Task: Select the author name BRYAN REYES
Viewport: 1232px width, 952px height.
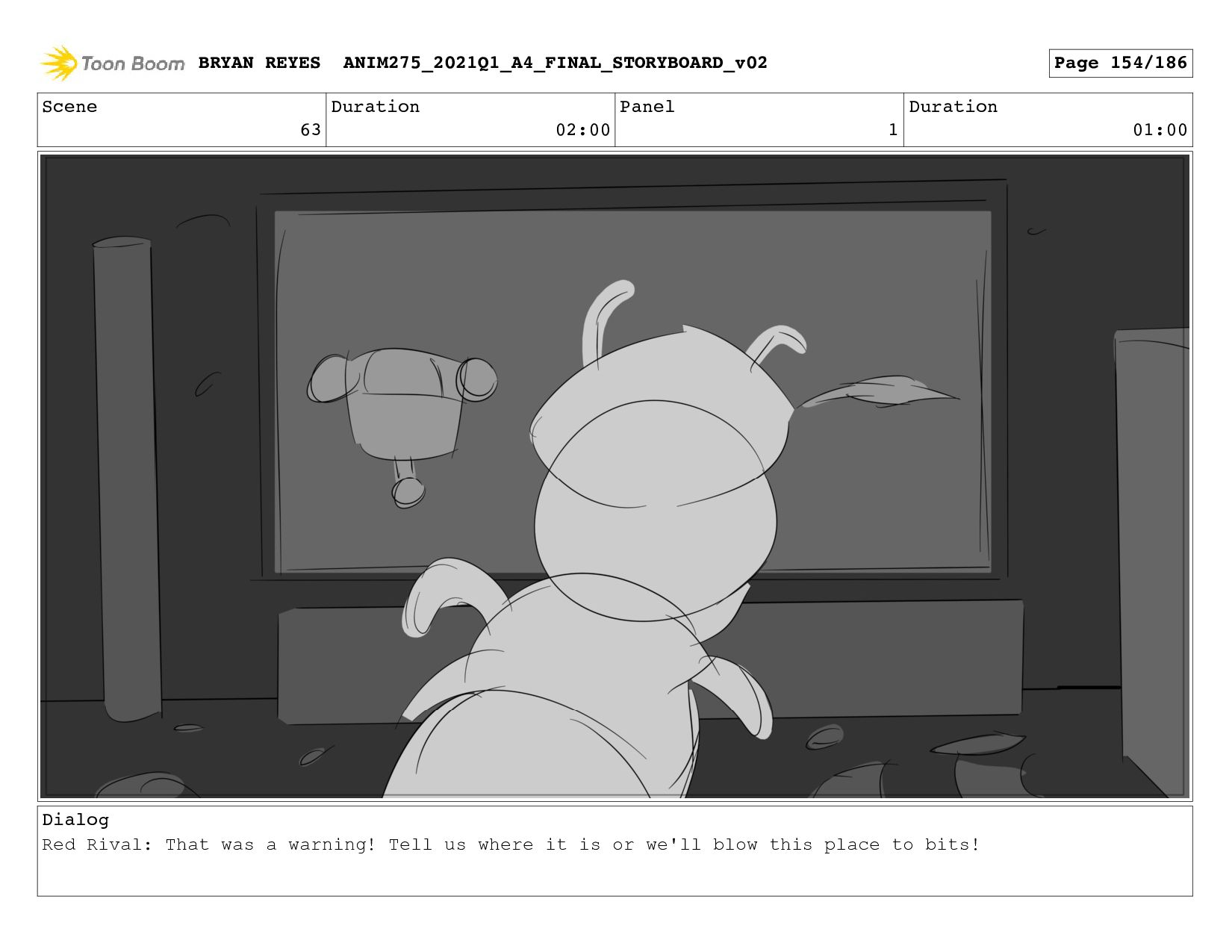Action: [x=259, y=63]
